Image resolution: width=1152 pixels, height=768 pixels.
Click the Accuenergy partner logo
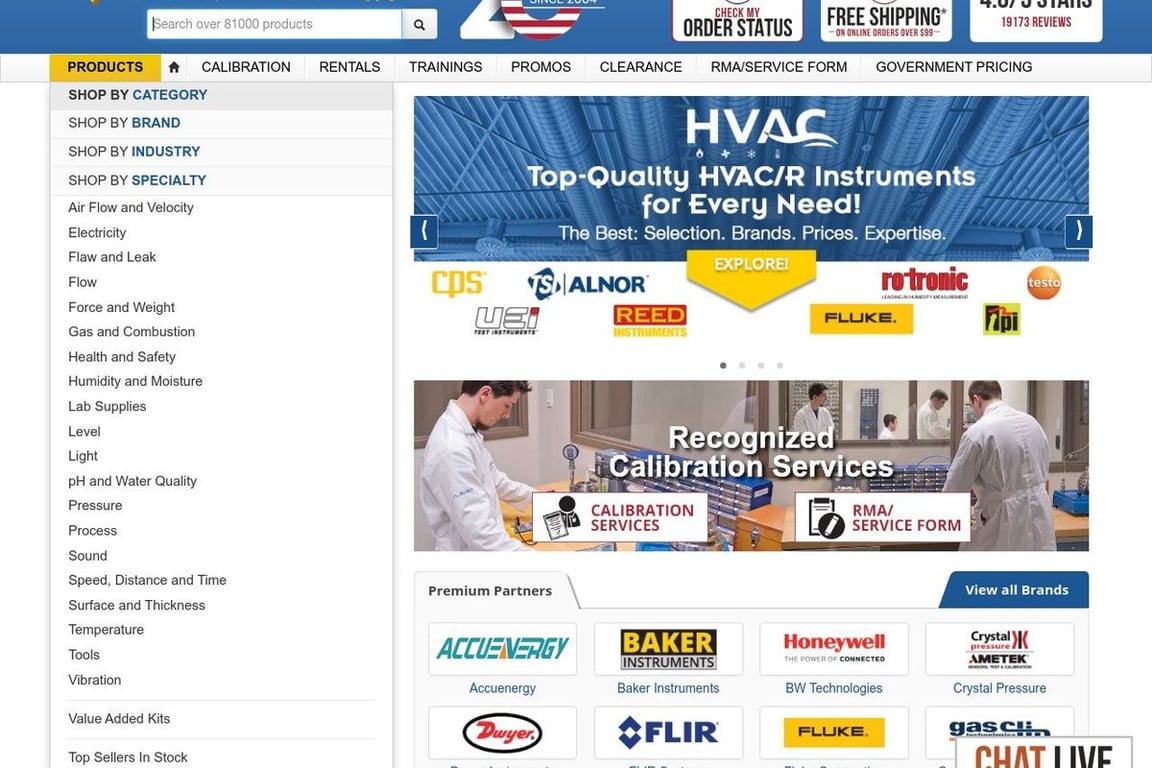point(503,649)
